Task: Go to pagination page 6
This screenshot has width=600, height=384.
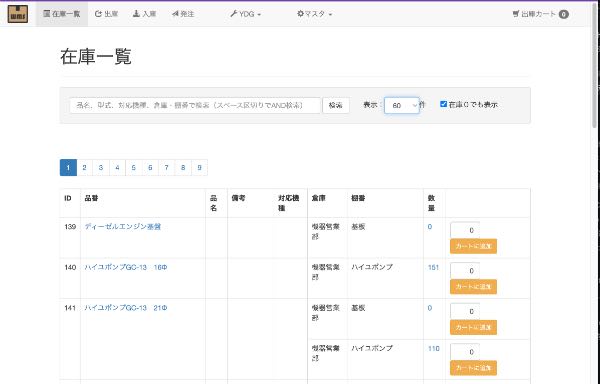Action: (x=150, y=168)
